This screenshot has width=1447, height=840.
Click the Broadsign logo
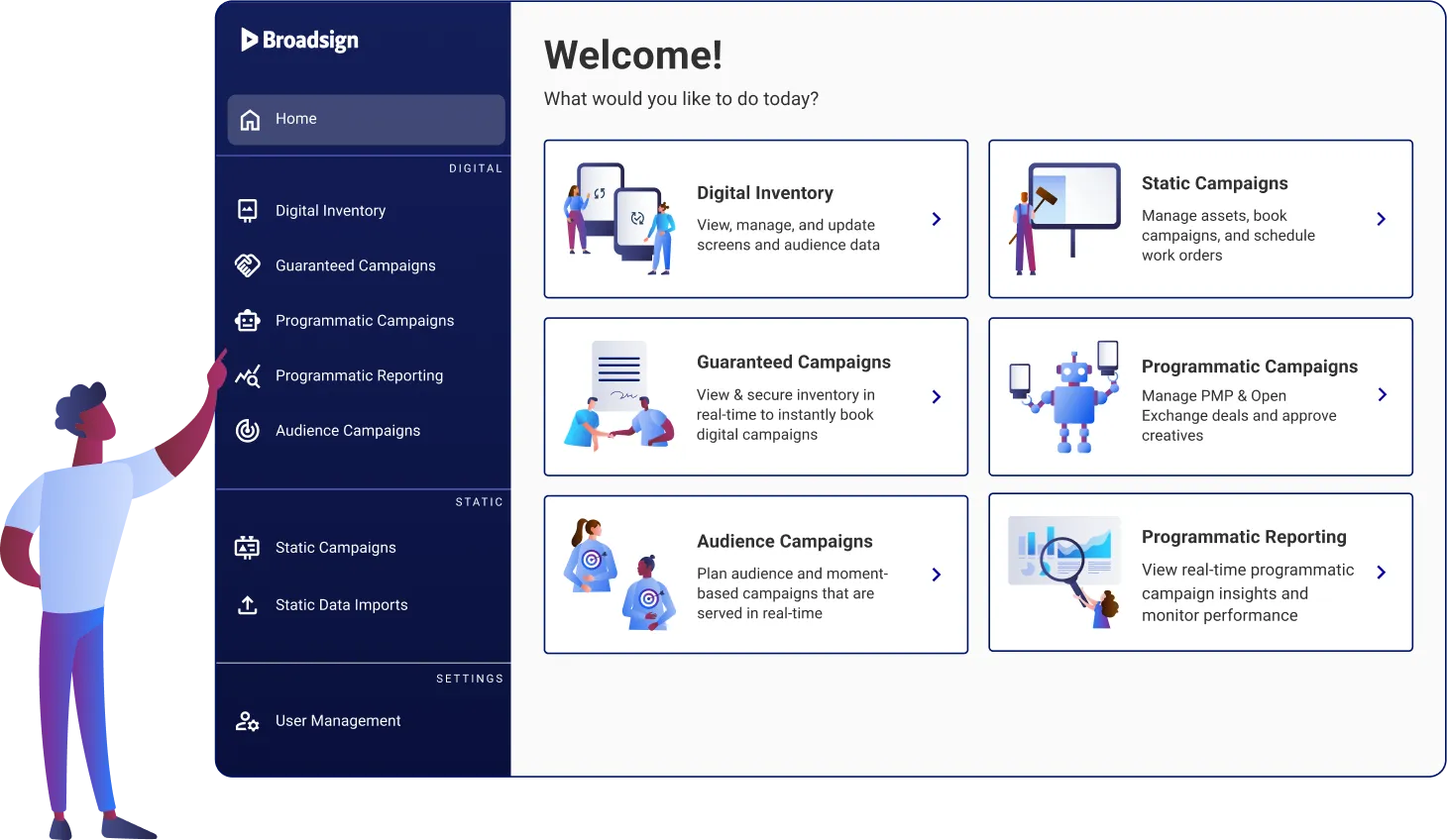click(299, 40)
